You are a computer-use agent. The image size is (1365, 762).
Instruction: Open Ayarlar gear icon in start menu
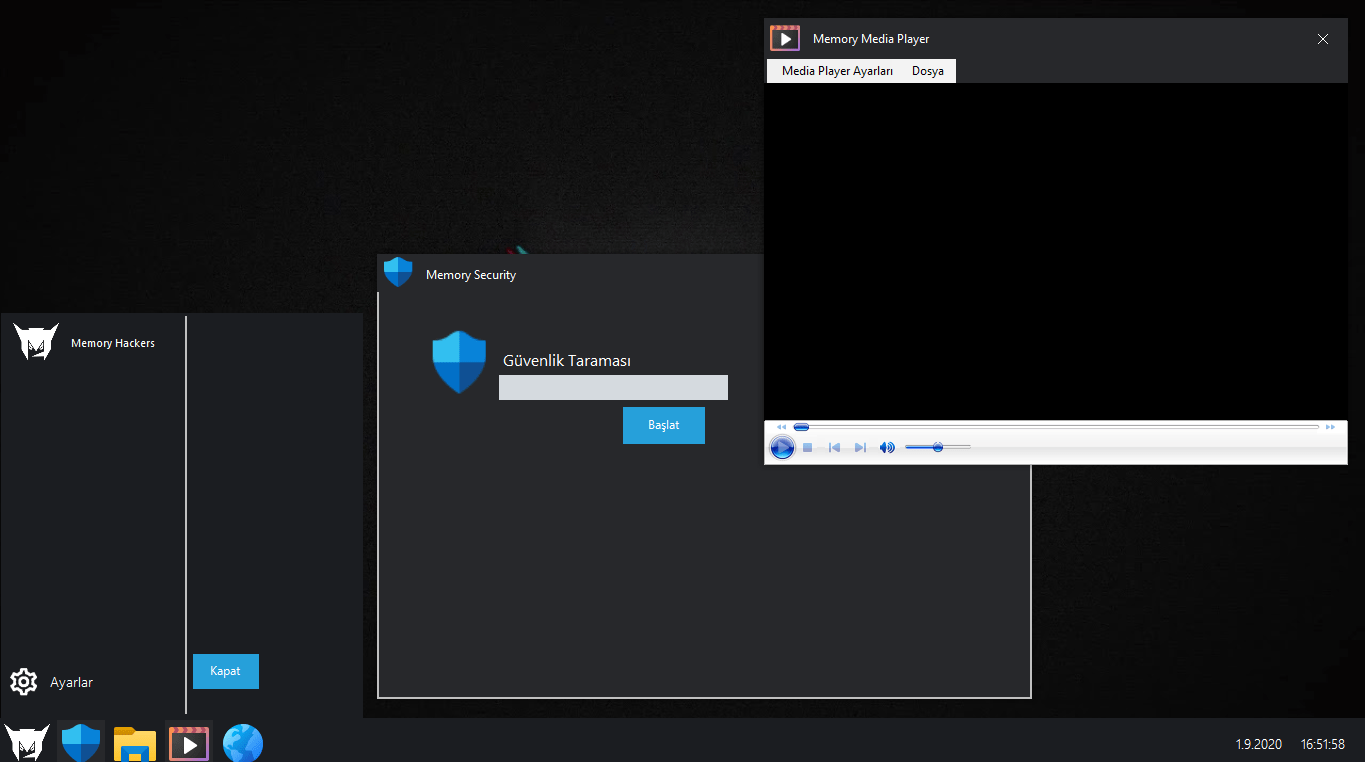pyautogui.click(x=23, y=682)
